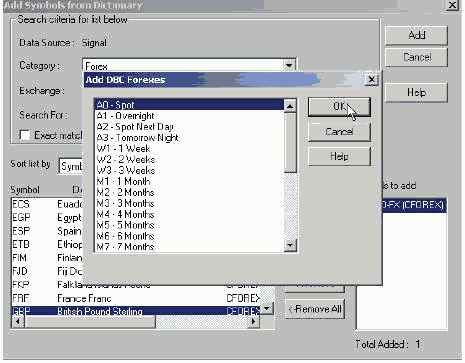Image resolution: width=465 pixels, height=363 pixels.
Task: Select M4 - 4 Months entry
Action: [189, 214]
